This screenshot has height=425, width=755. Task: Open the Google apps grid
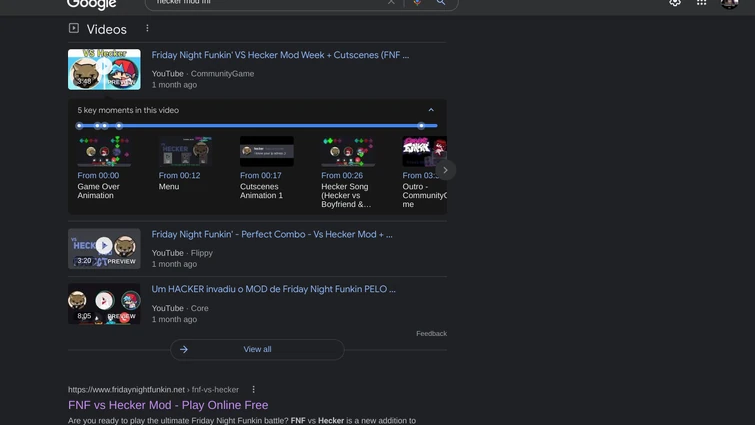tap(702, 3)
